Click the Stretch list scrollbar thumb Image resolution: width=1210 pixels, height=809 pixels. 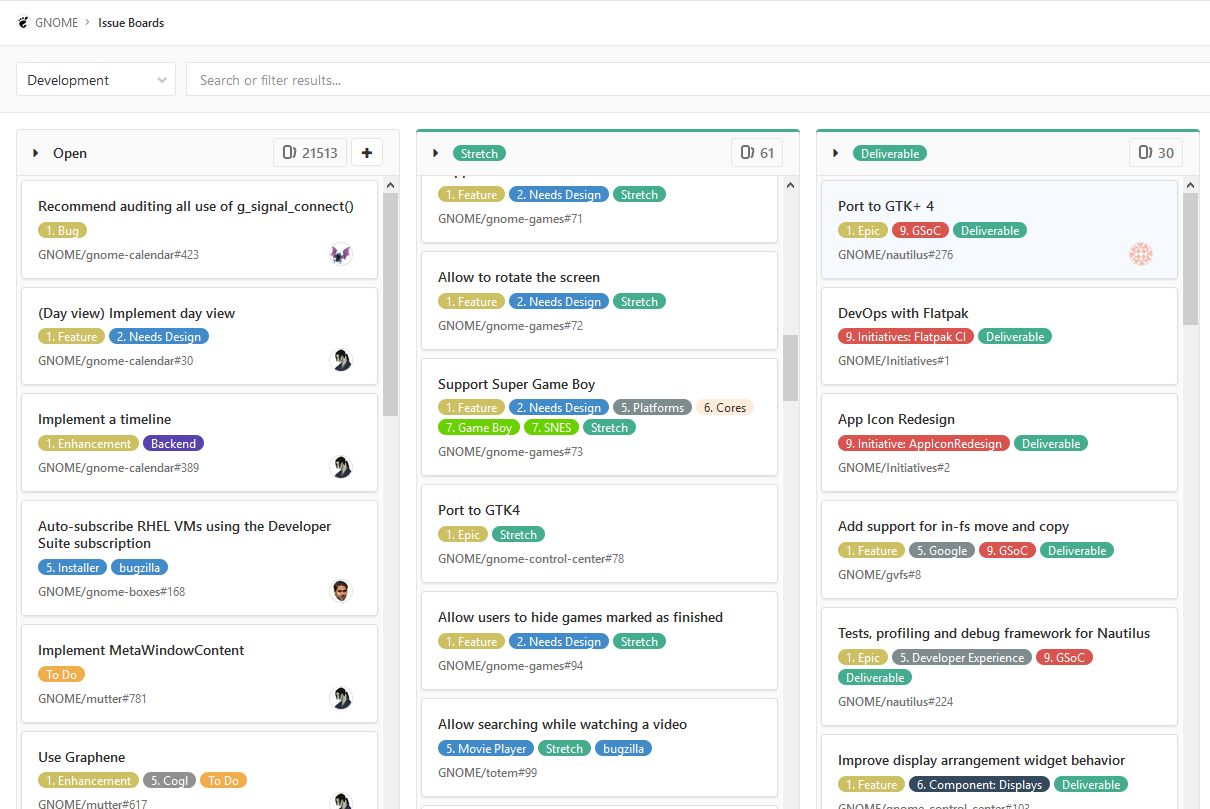point(790,368)
